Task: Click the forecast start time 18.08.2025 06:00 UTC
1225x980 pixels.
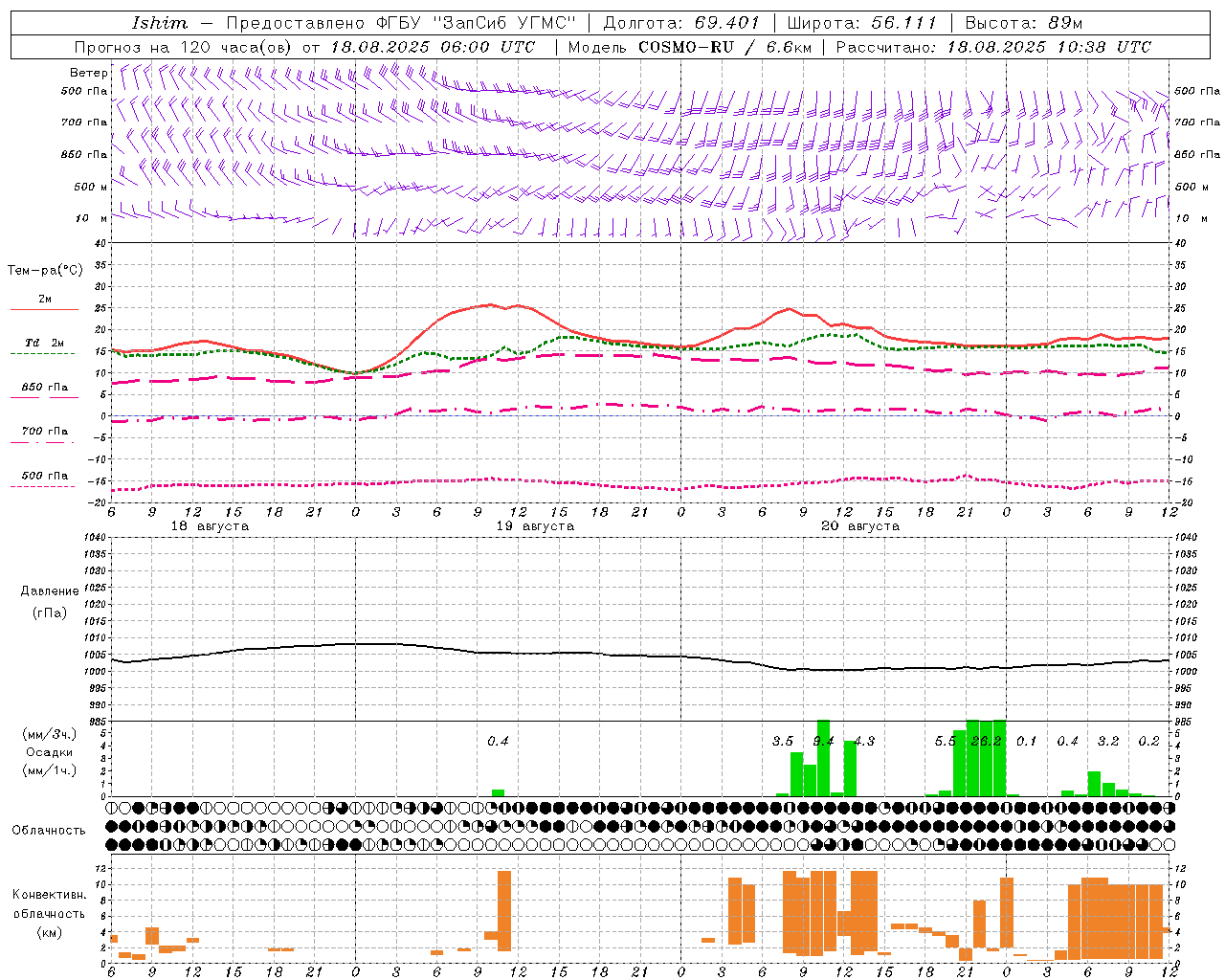Action: click(433, 47)
